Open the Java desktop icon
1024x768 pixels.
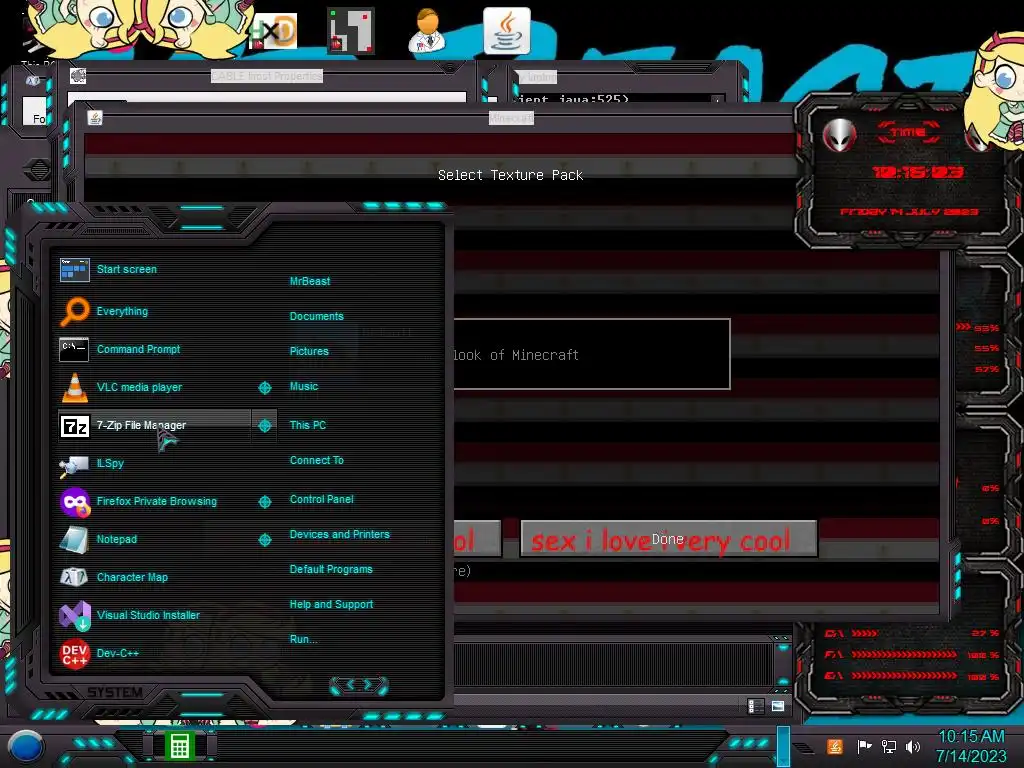[x=507, y=30]
